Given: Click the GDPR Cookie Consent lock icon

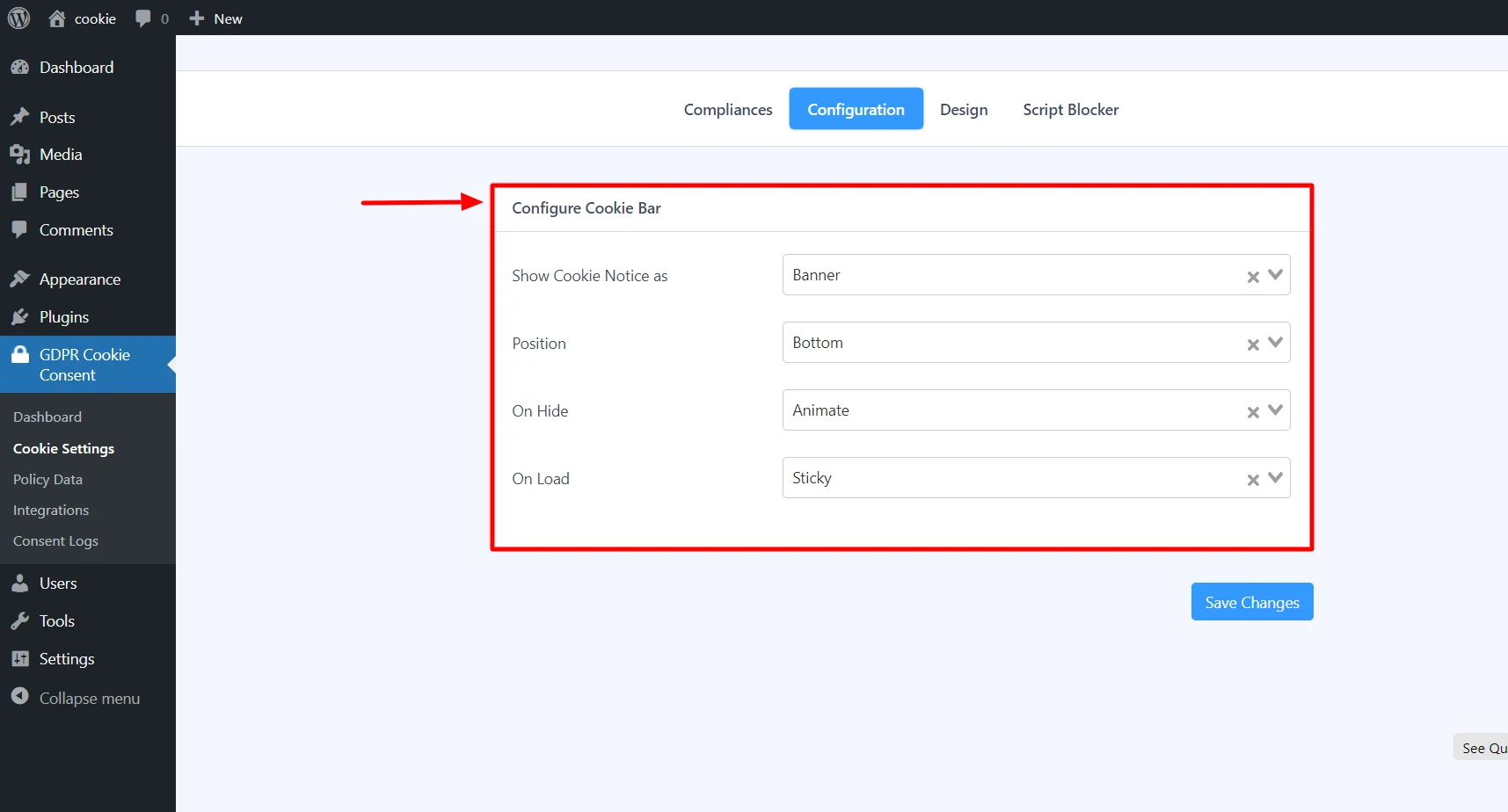Looking at the screenshot, I should [21, 353].
